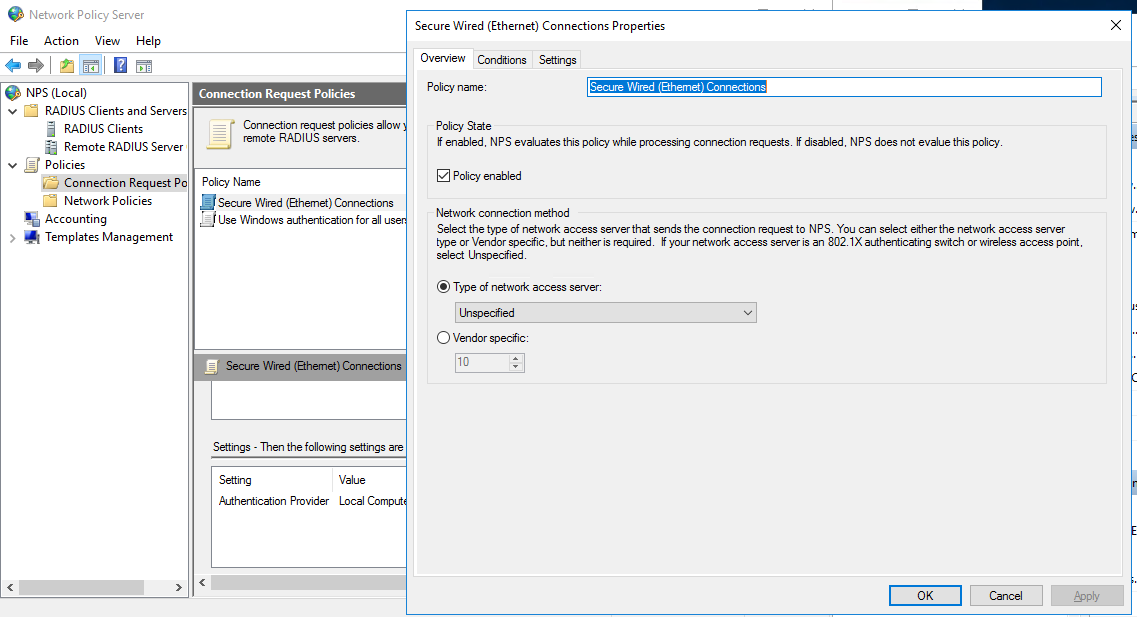Expand the Templates Management node
1137x617 pixels.
12,237
